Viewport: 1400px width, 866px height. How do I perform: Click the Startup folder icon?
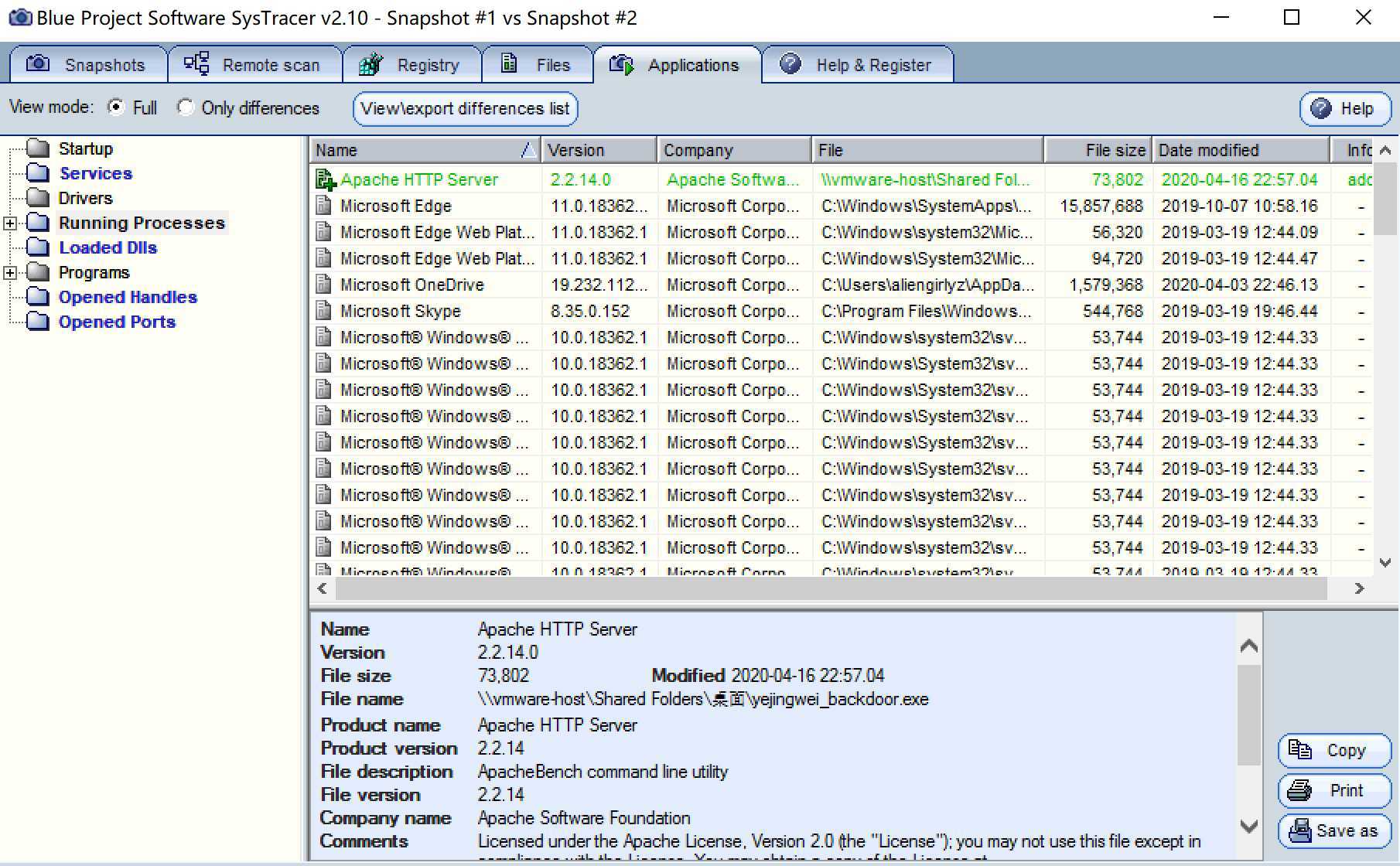[38, 148]
